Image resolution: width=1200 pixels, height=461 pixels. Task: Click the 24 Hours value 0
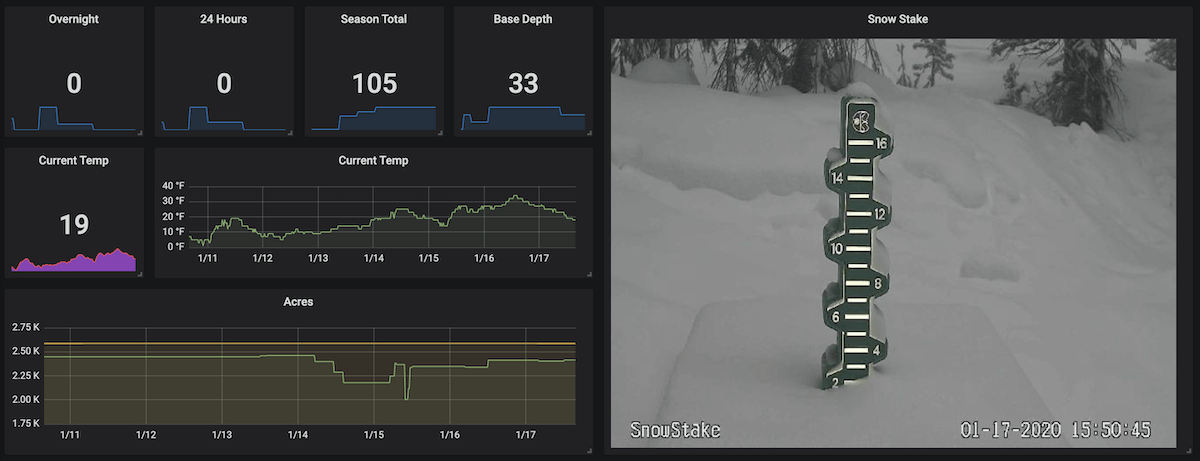coord(224,84)
